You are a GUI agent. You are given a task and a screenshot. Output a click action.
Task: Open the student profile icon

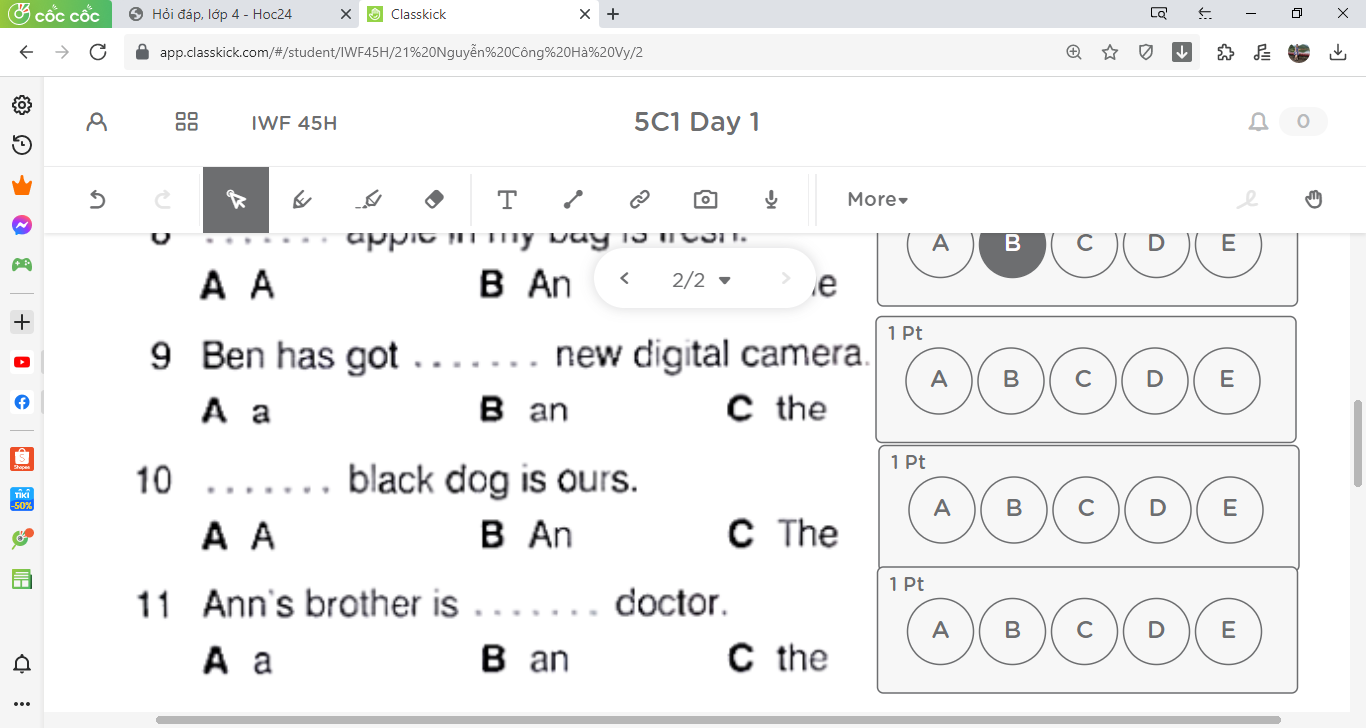pyautogui.click(x=97, y=122)
